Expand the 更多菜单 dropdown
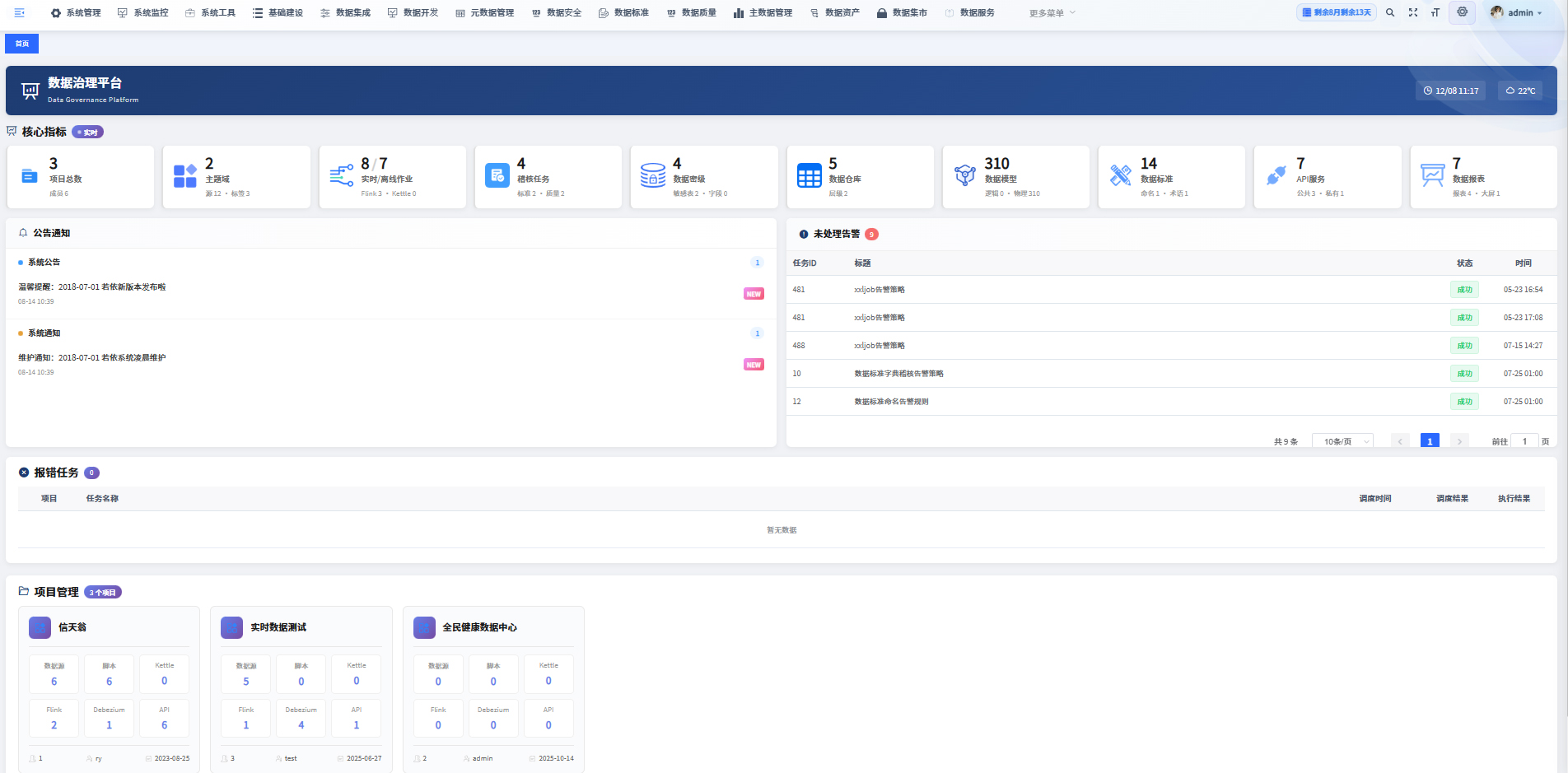Viewport: 1568px width, 773px height. tap(1052, 13)
